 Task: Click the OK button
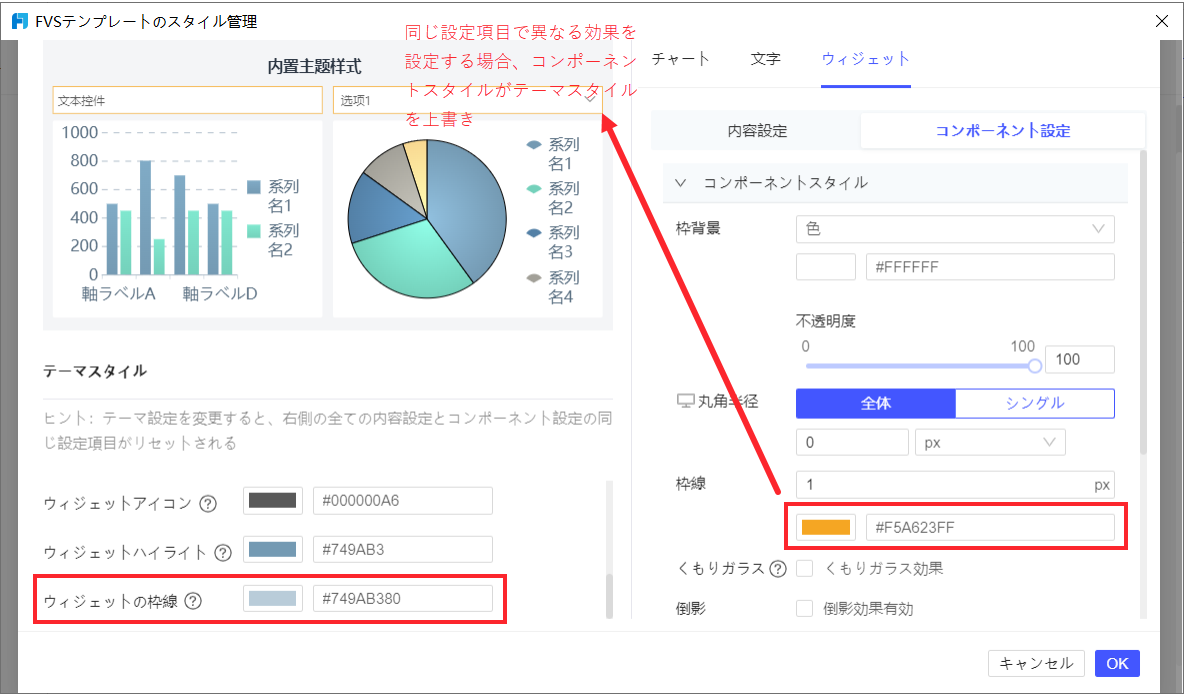(x=1117, y=664)
